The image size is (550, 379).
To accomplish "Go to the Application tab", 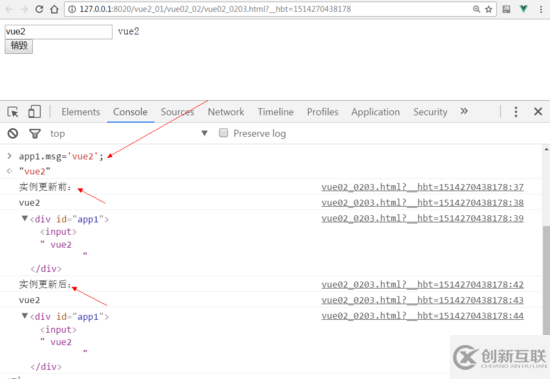I will tap(376, 112).
